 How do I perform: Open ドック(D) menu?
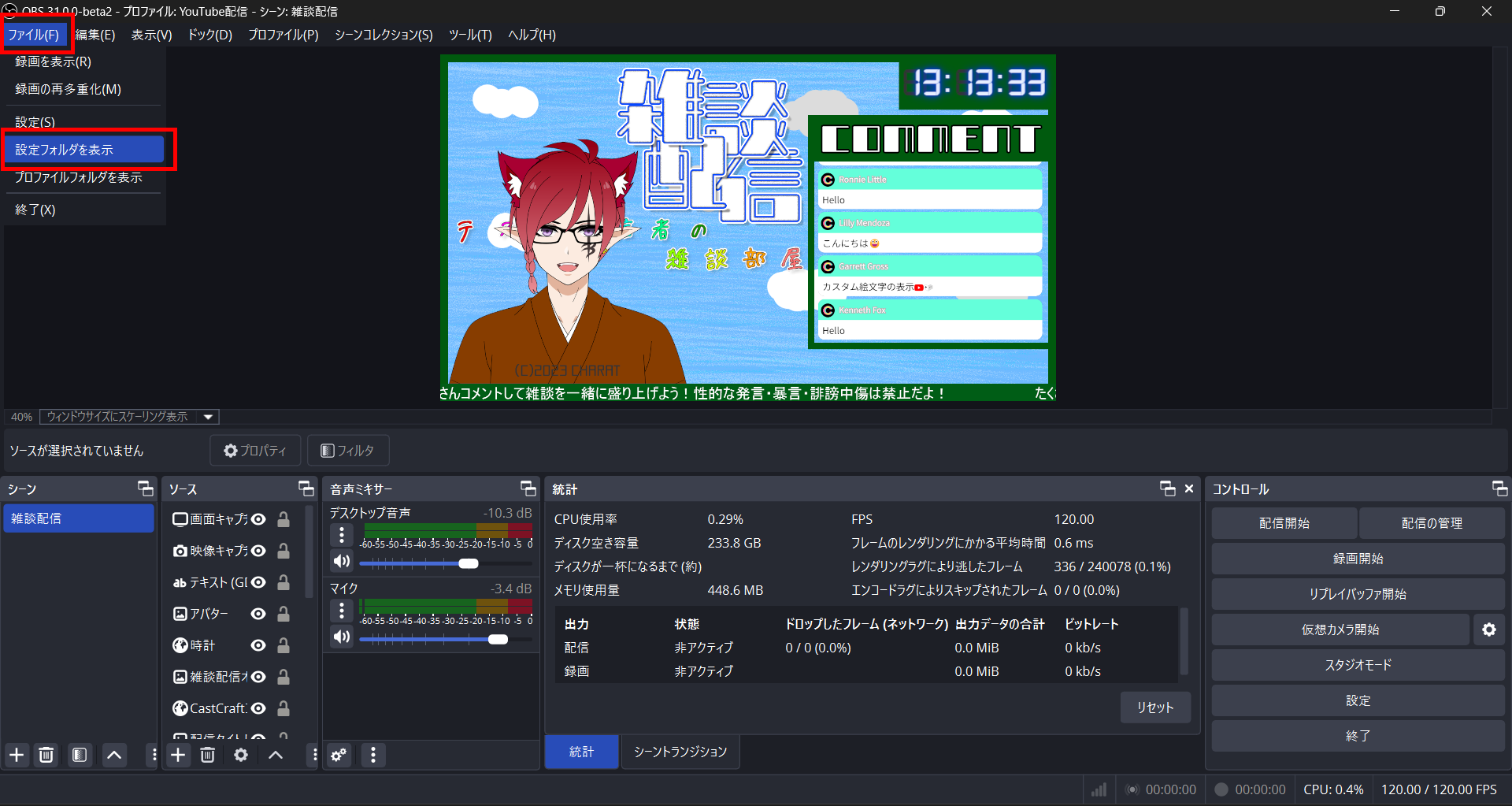[x=209, y=35]
